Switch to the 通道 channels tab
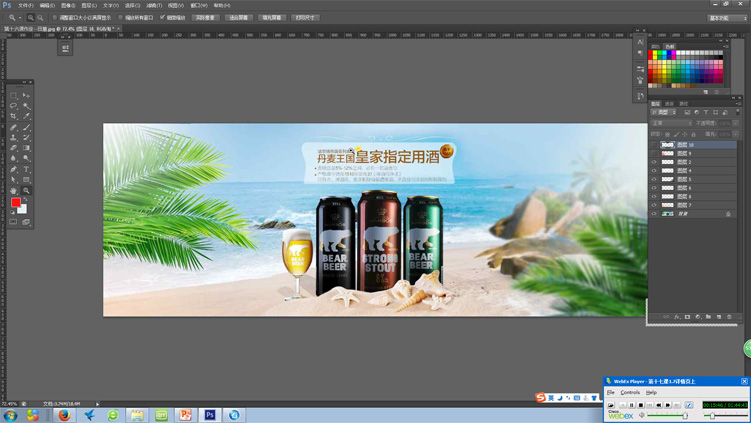 tap(670, 103)
